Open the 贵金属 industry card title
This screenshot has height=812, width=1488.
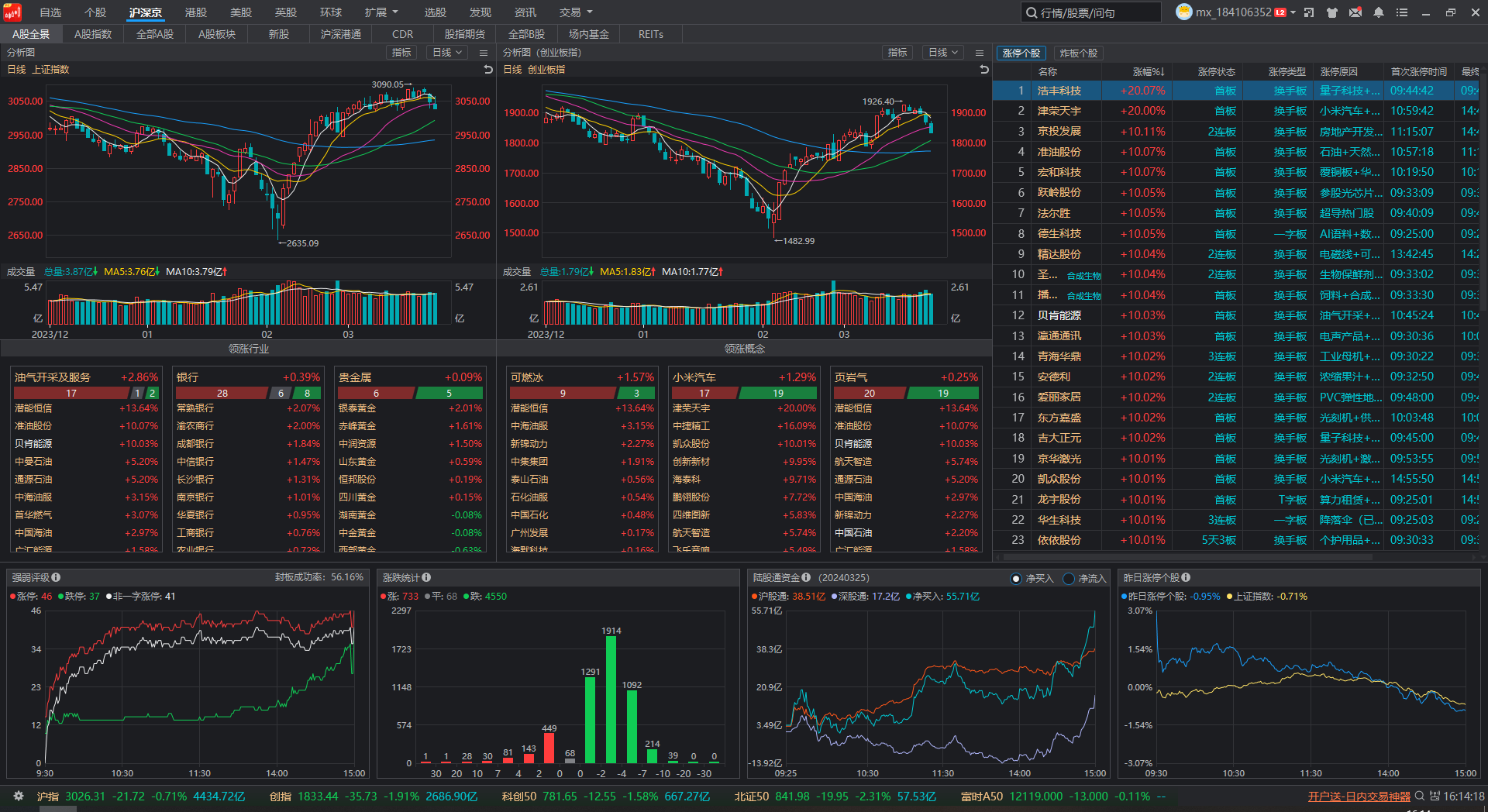click(355, 377)
